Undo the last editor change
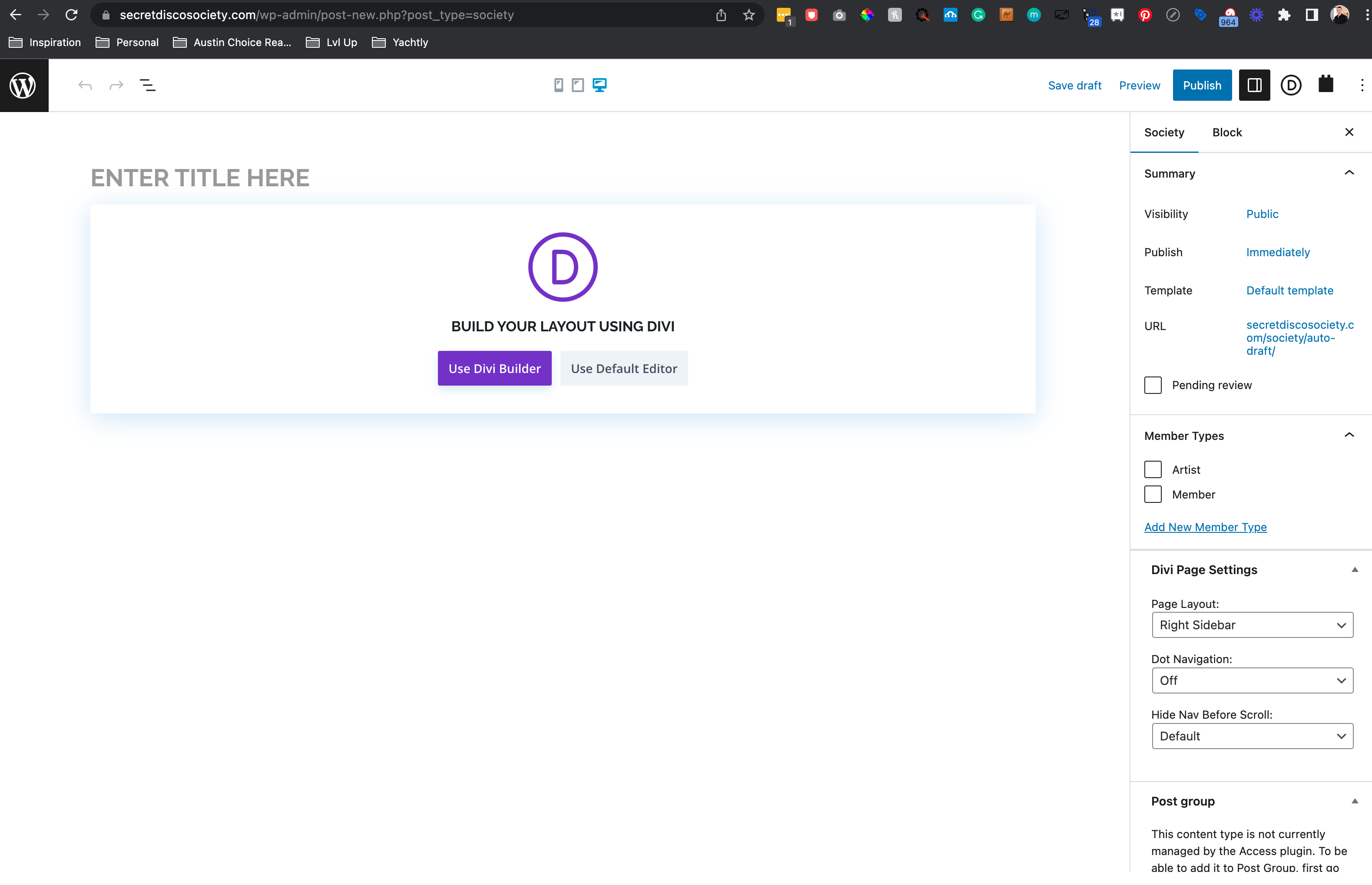The height and width of the screenshot is (885, 1372). click(85, 86)
